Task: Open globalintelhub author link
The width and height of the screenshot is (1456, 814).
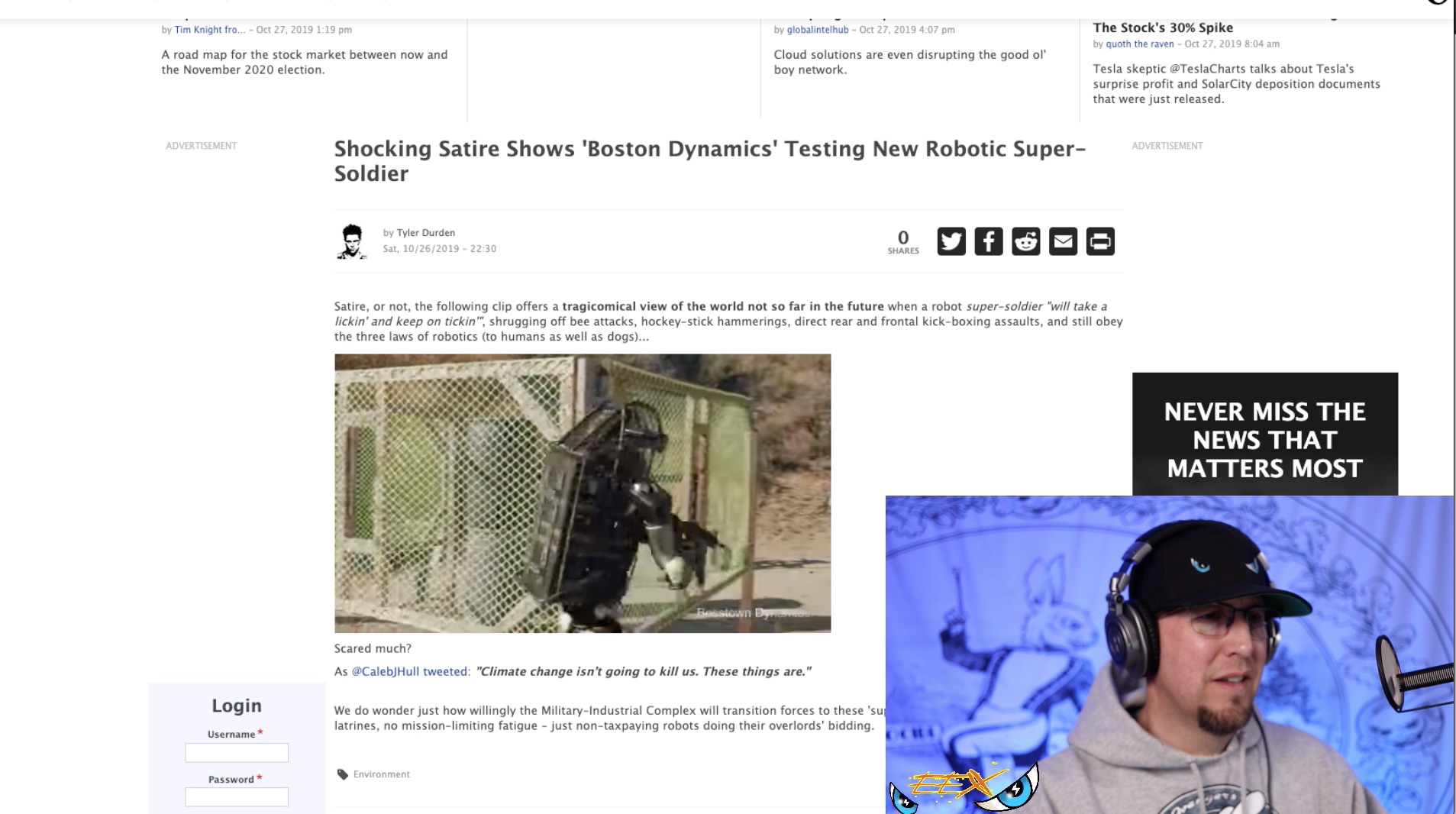Action: point(818,30)
